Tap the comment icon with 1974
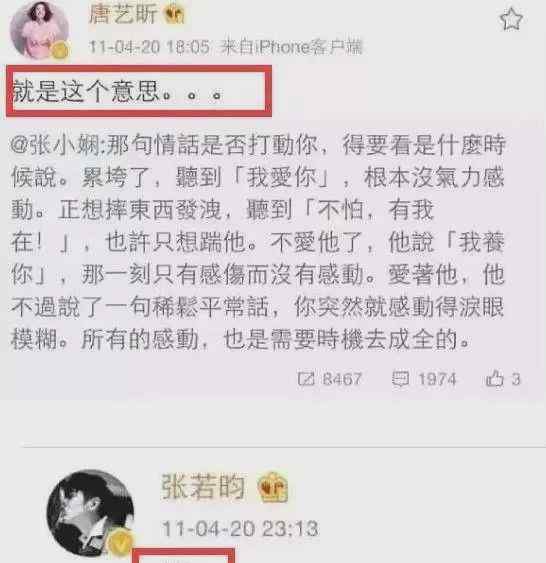546x563 pixels. click(x=400, y=378)
